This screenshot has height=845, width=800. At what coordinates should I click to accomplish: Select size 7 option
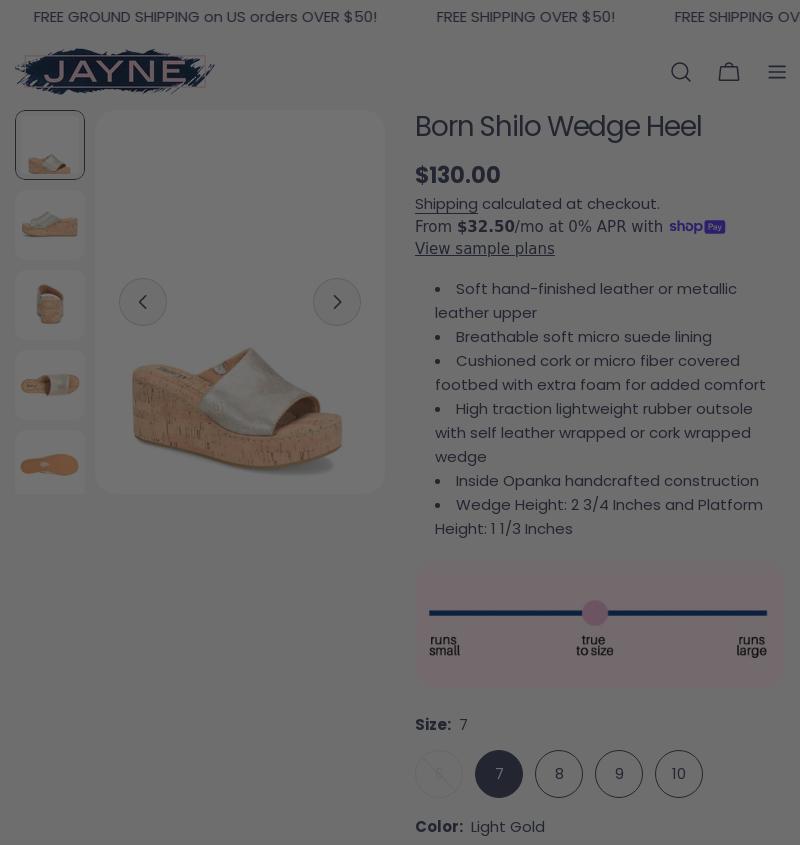click(x=499, y=774)
